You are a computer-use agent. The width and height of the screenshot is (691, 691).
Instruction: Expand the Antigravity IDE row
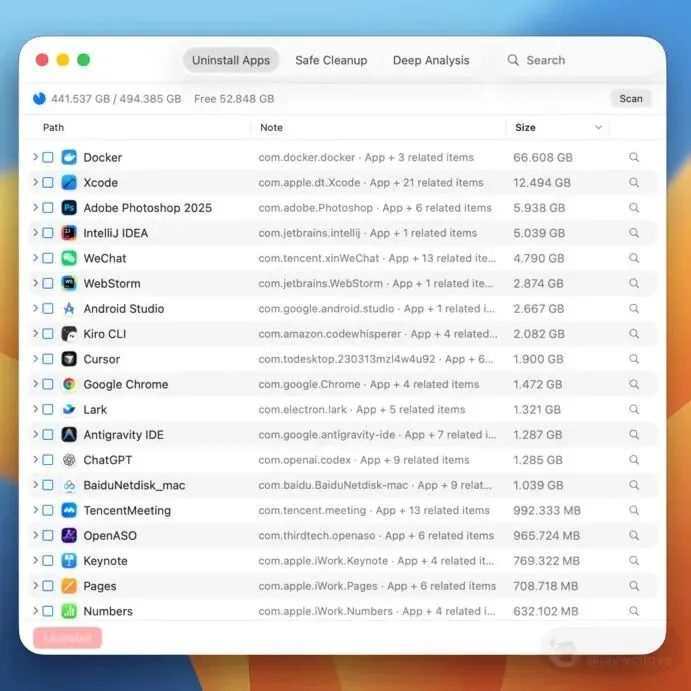pyautogui.click(x=35, y=434)
